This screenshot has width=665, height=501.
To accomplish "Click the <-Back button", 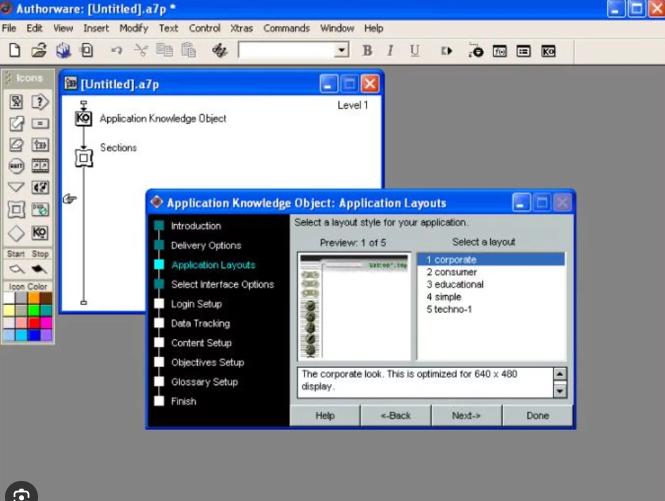I will (x=396, y=415).
